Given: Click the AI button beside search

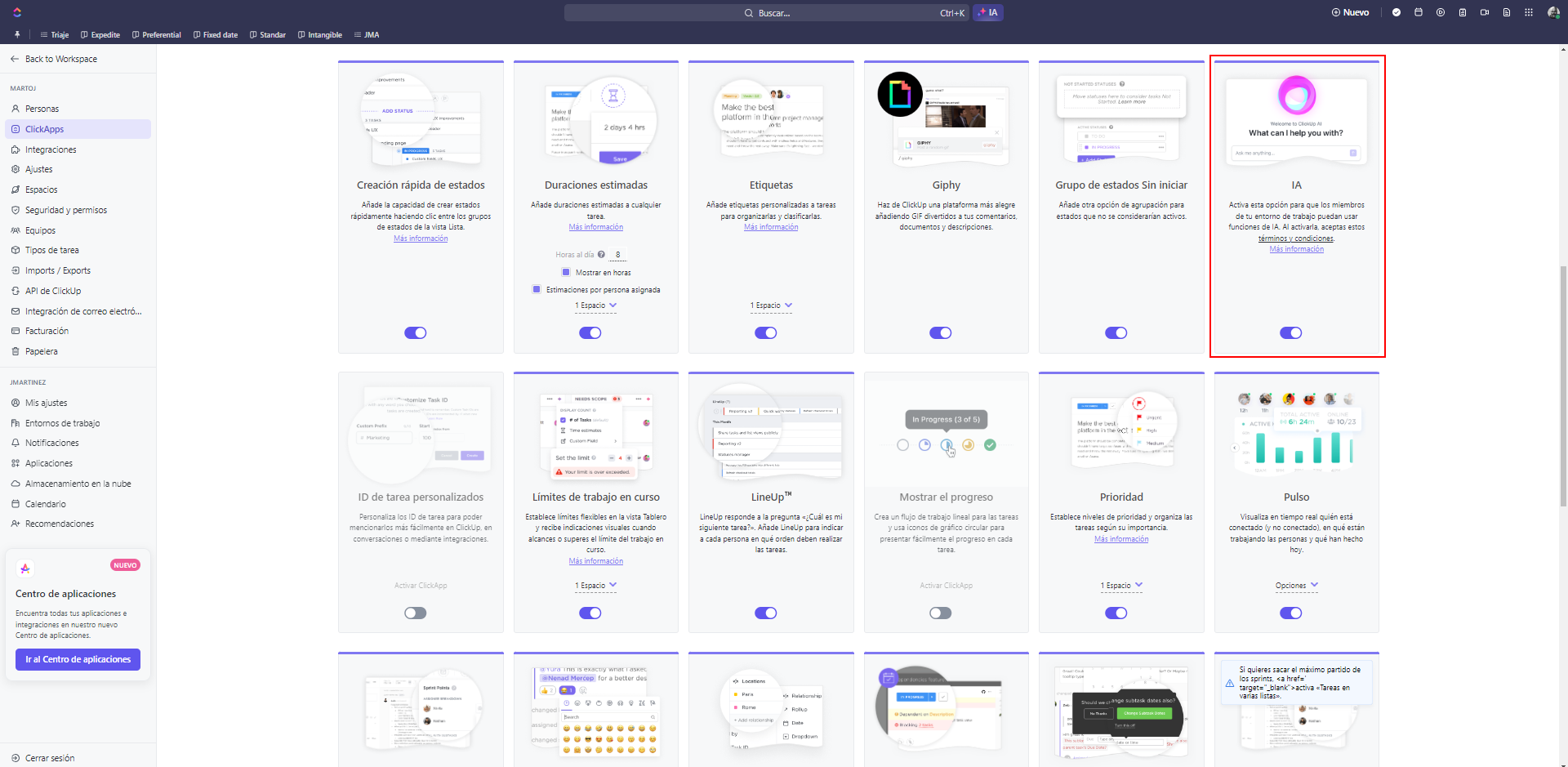Looking at the screenshot, I should 988,12.
